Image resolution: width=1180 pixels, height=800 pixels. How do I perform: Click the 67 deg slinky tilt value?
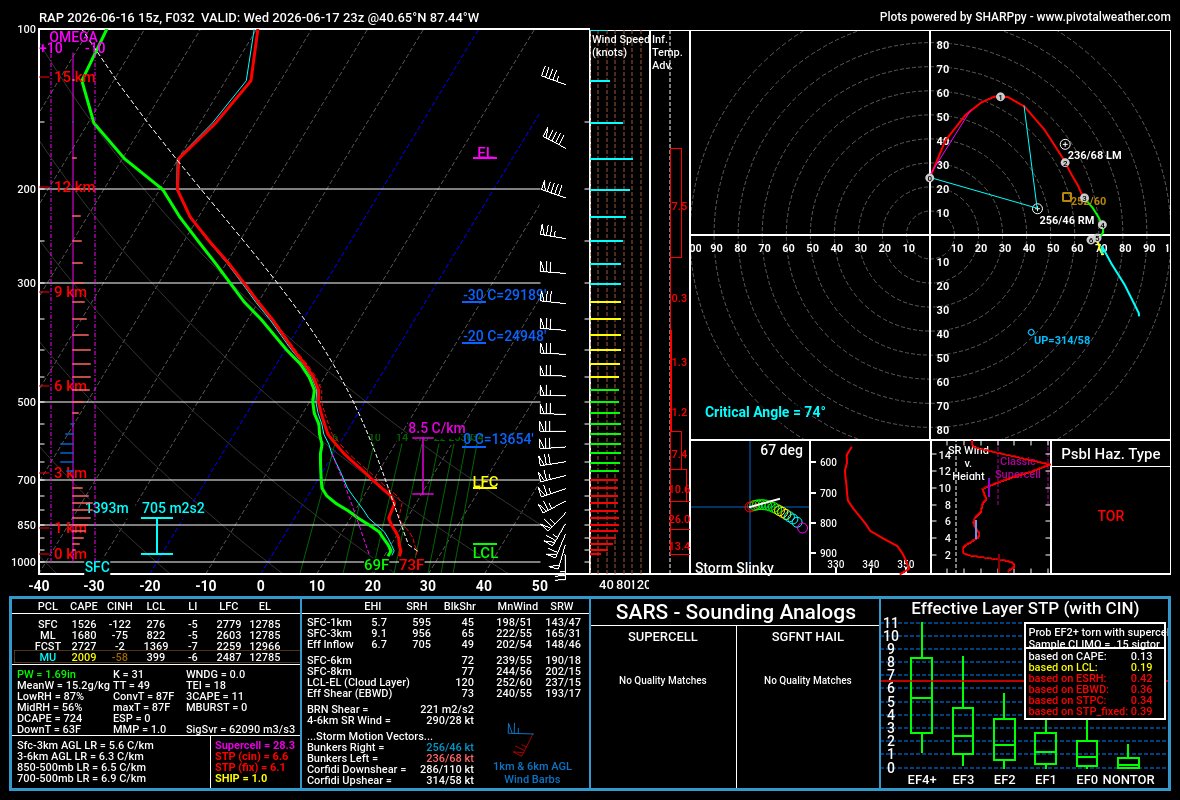coord(781,450)
